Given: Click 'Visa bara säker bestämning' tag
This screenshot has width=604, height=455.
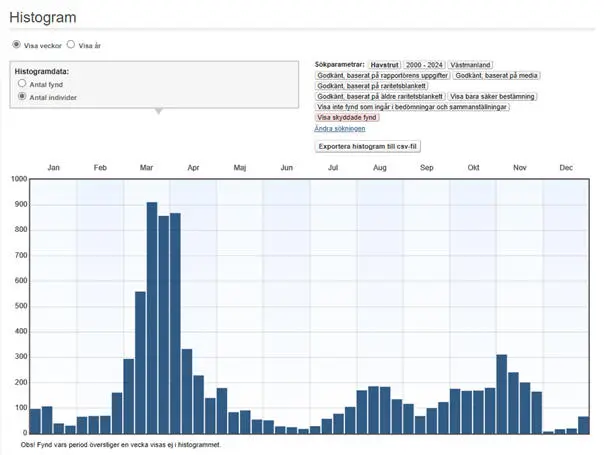Looking at the screenshot, I should click(x=493, y=97).
